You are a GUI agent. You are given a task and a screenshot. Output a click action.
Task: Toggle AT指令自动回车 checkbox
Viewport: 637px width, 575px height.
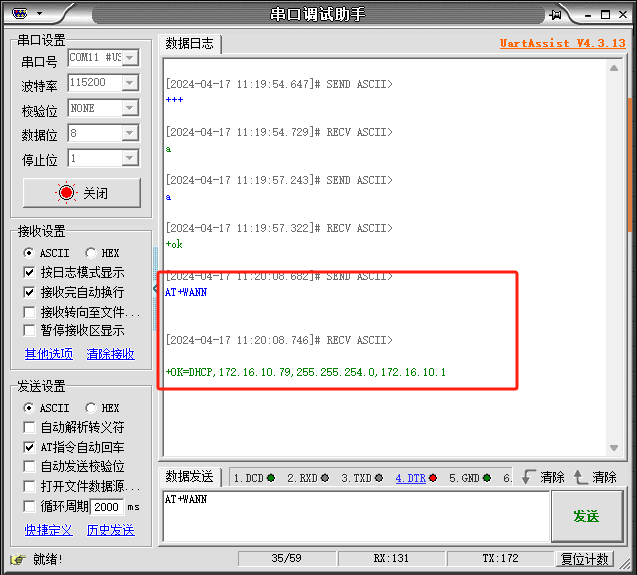coord(29,447)
